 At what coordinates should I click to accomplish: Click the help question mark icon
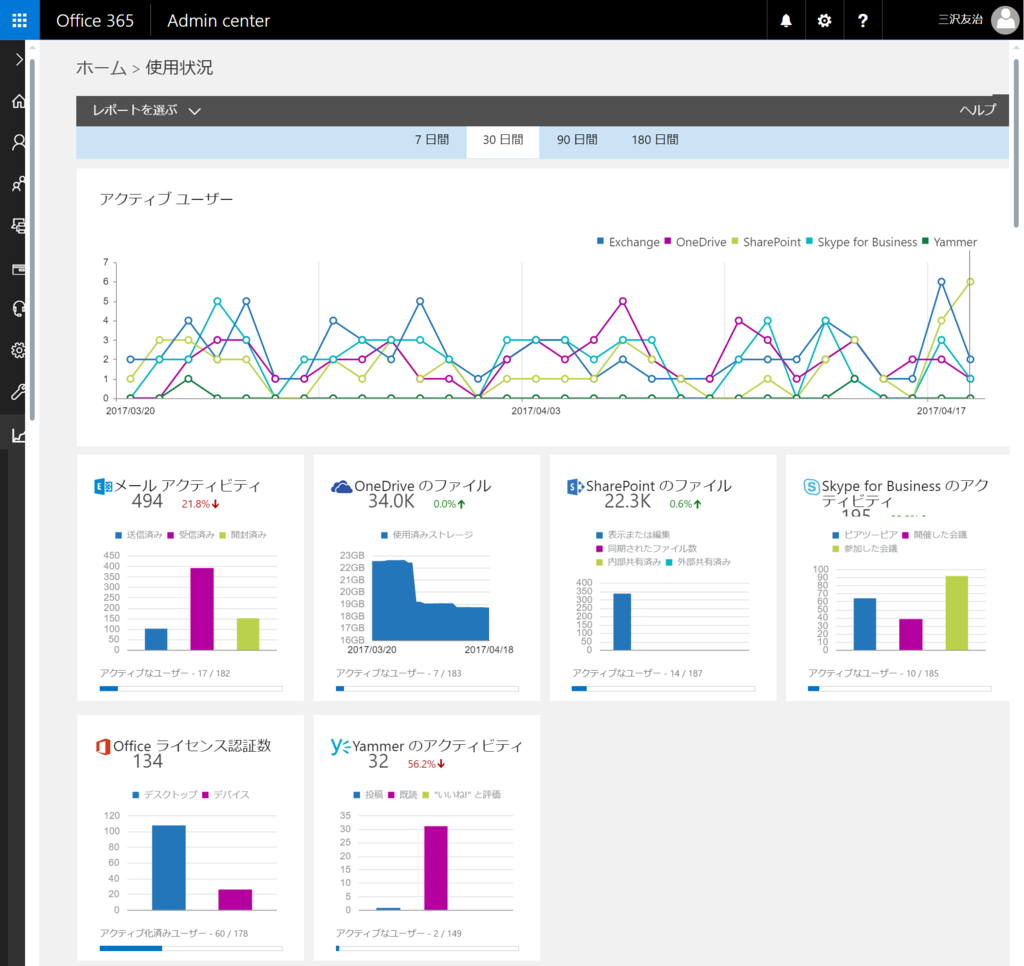tap(863, 20)
